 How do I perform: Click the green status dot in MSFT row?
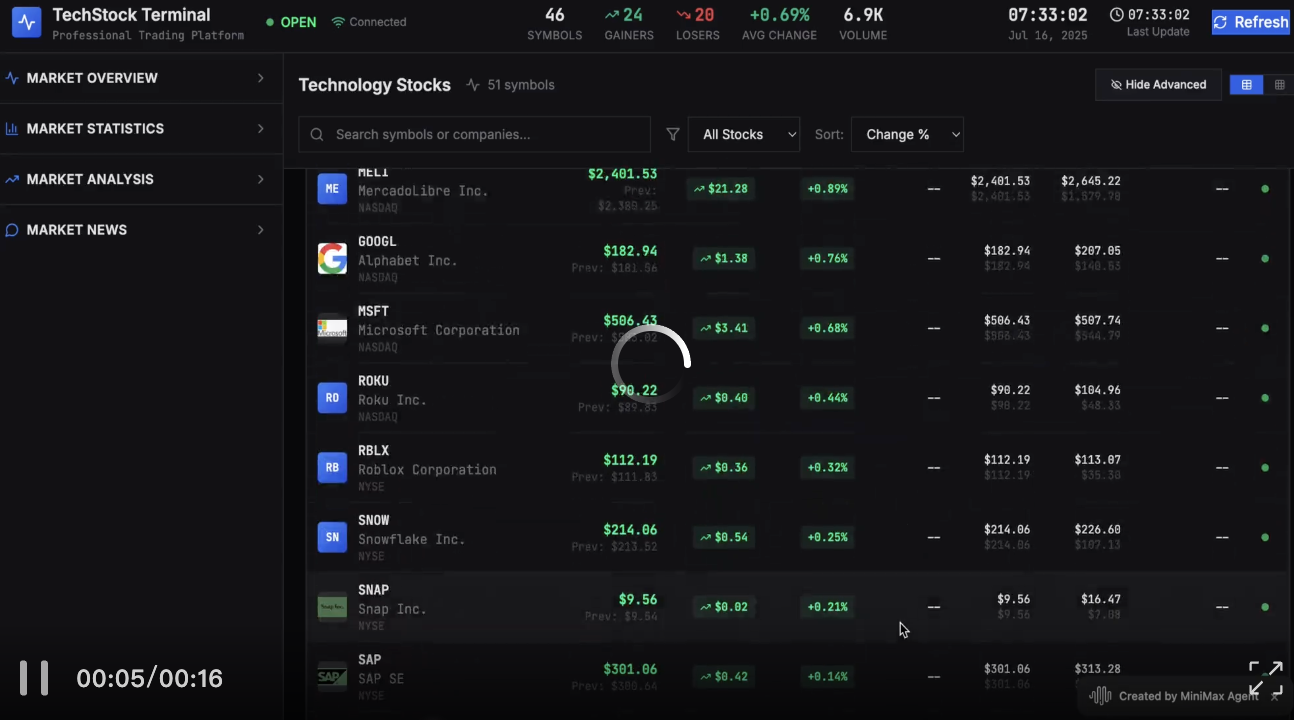1265,328
